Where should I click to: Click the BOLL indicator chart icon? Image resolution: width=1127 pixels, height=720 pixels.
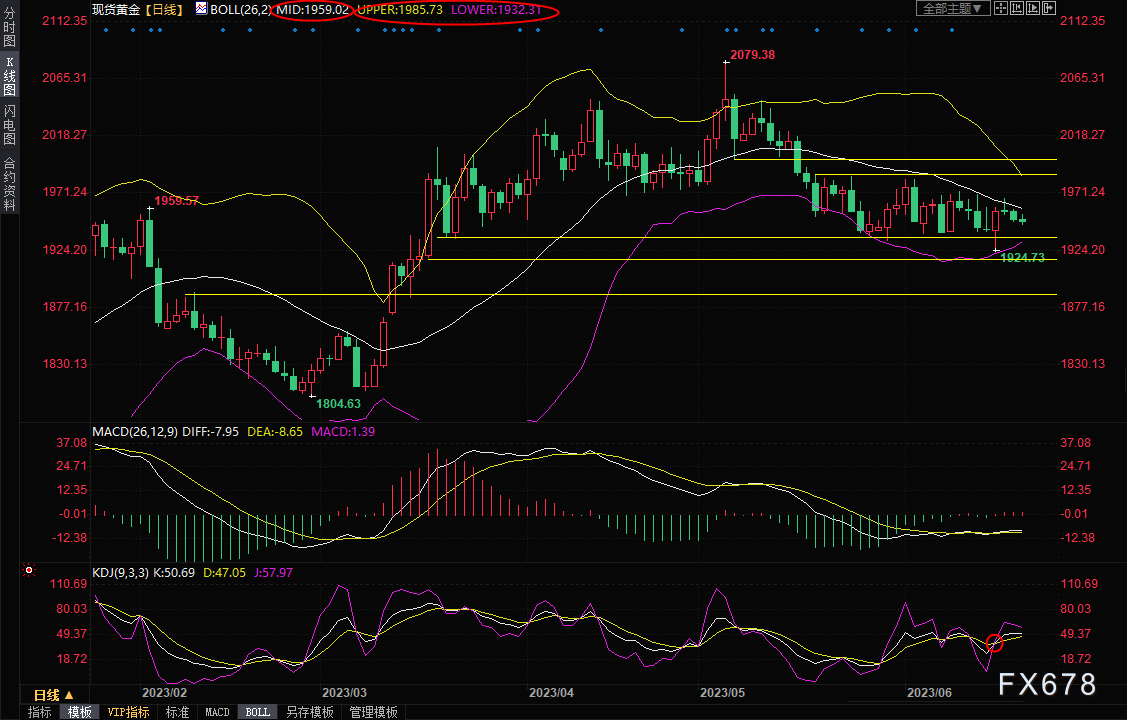(x=201, y=9)
